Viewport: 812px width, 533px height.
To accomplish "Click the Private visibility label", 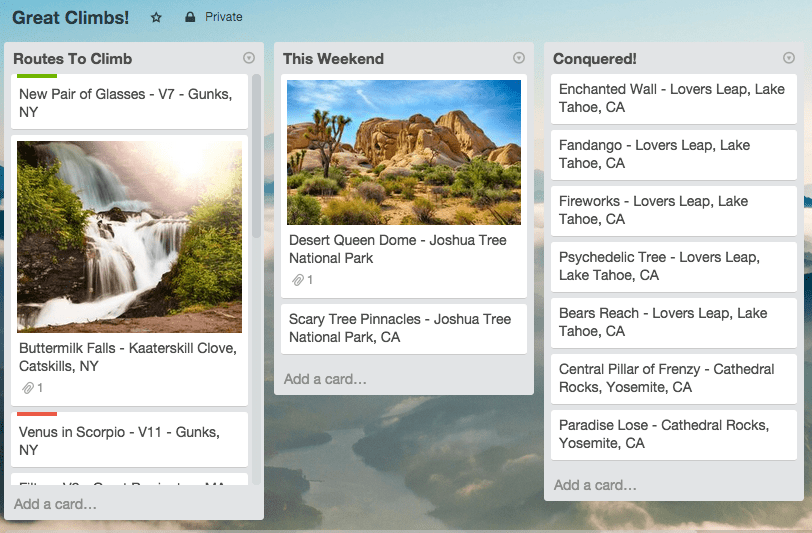I will point(224,17).
